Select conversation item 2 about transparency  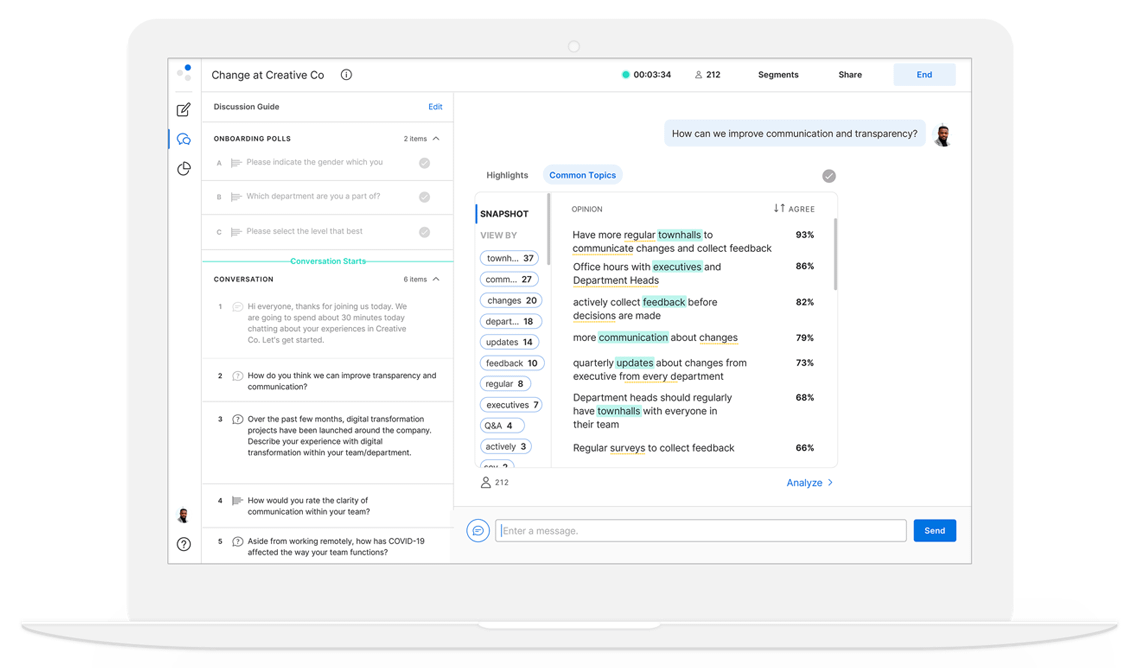tap(327, 381)
